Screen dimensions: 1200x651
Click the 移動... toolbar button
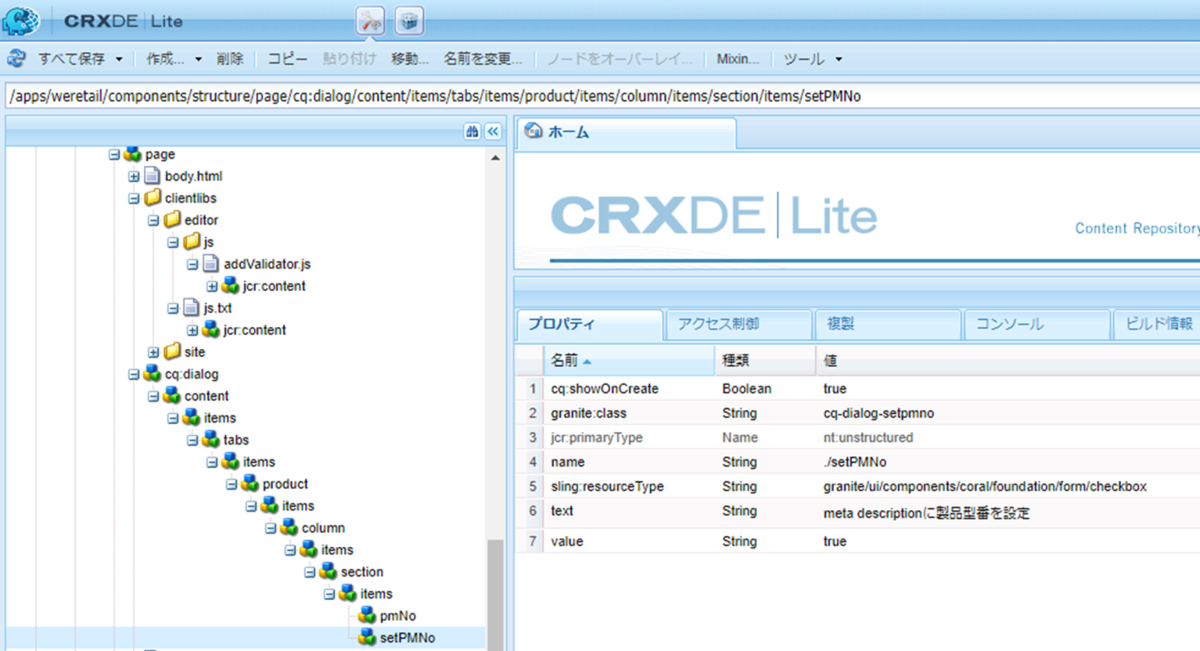pyautogui.click(x=410, y=59)
